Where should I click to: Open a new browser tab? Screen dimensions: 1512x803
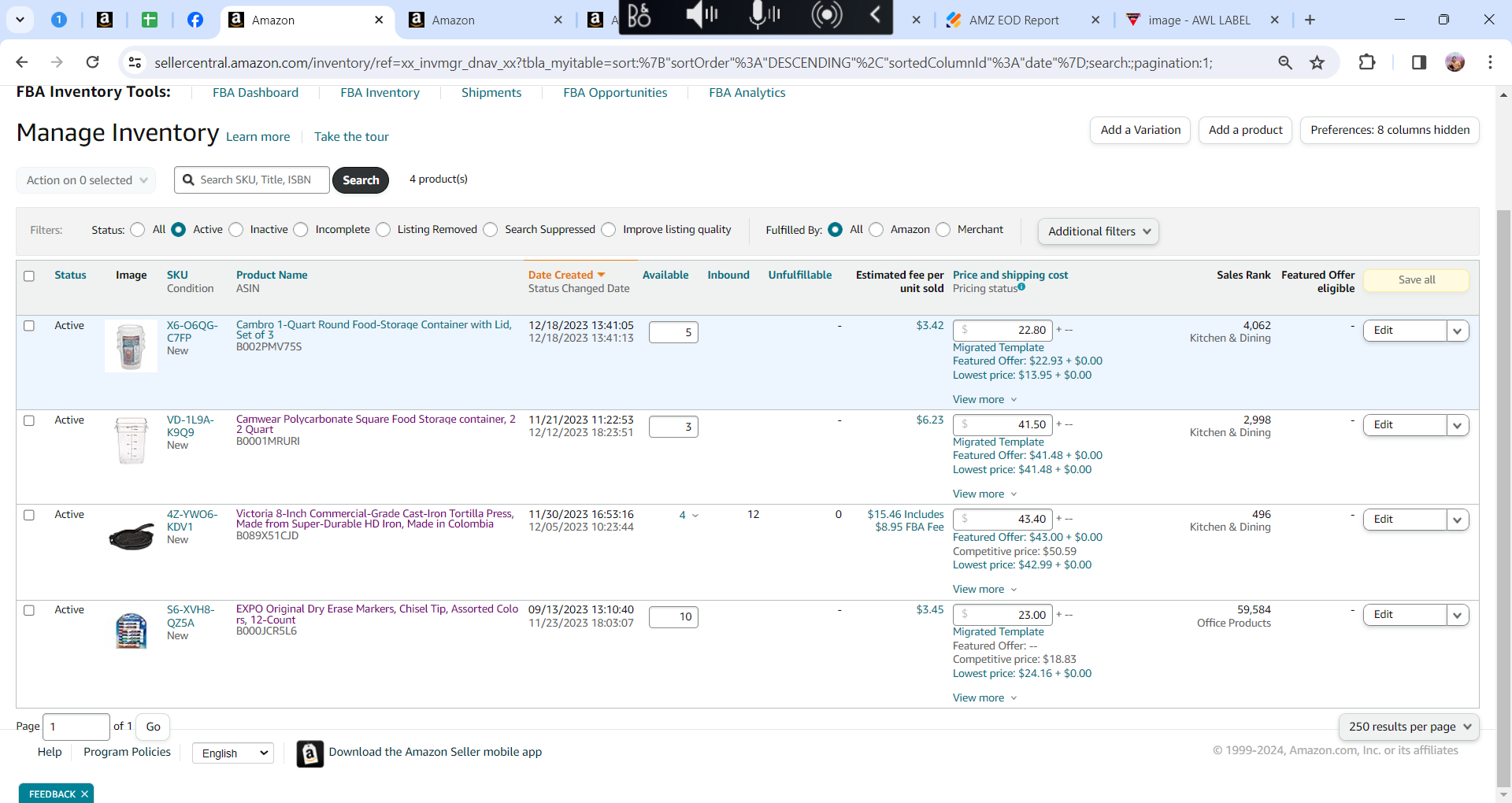pos(1310,20)
